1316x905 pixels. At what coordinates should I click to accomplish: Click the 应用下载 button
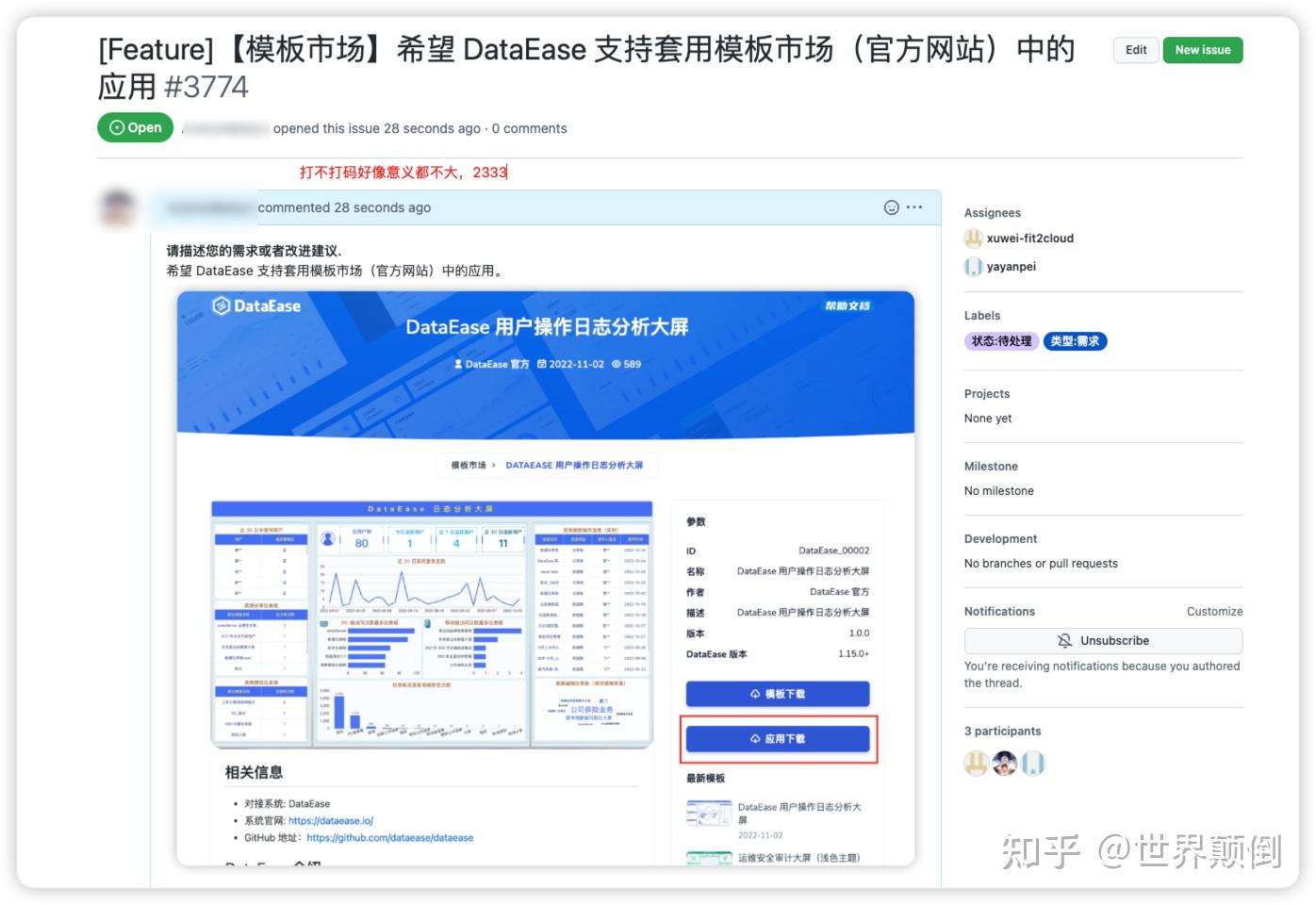778,739
